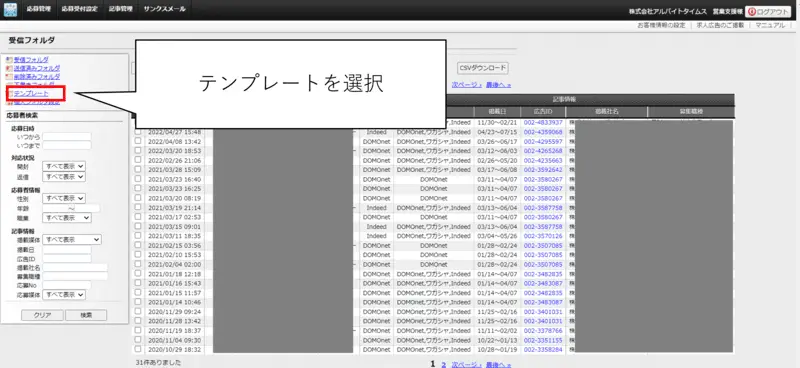Open the 掲載媒体 dropdown under 記事情報
Image resolution: width=800 pixels, height=368 pixels.
pyautogui.click(x=72, y=239)
